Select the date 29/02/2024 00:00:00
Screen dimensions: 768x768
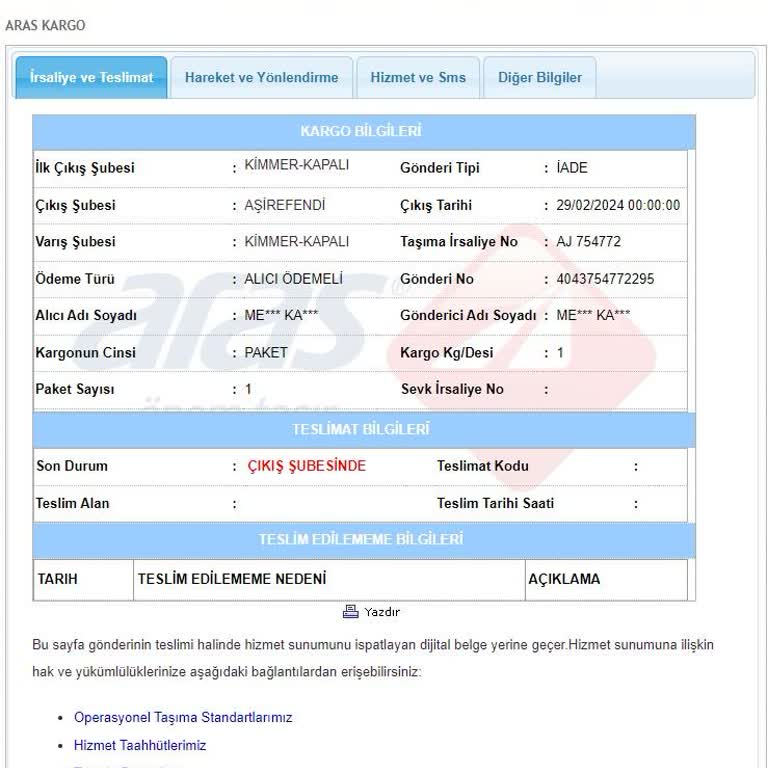pos(618,205)
